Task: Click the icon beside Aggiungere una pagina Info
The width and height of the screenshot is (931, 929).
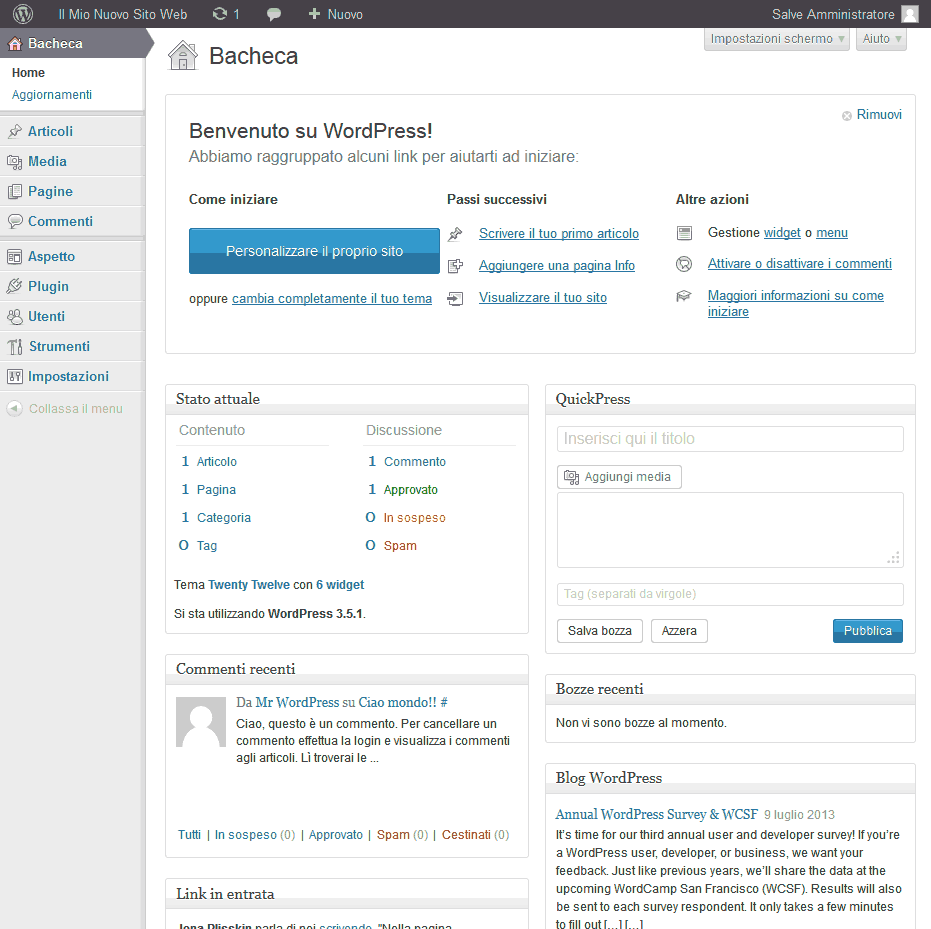Action: [x=455, y=266]
